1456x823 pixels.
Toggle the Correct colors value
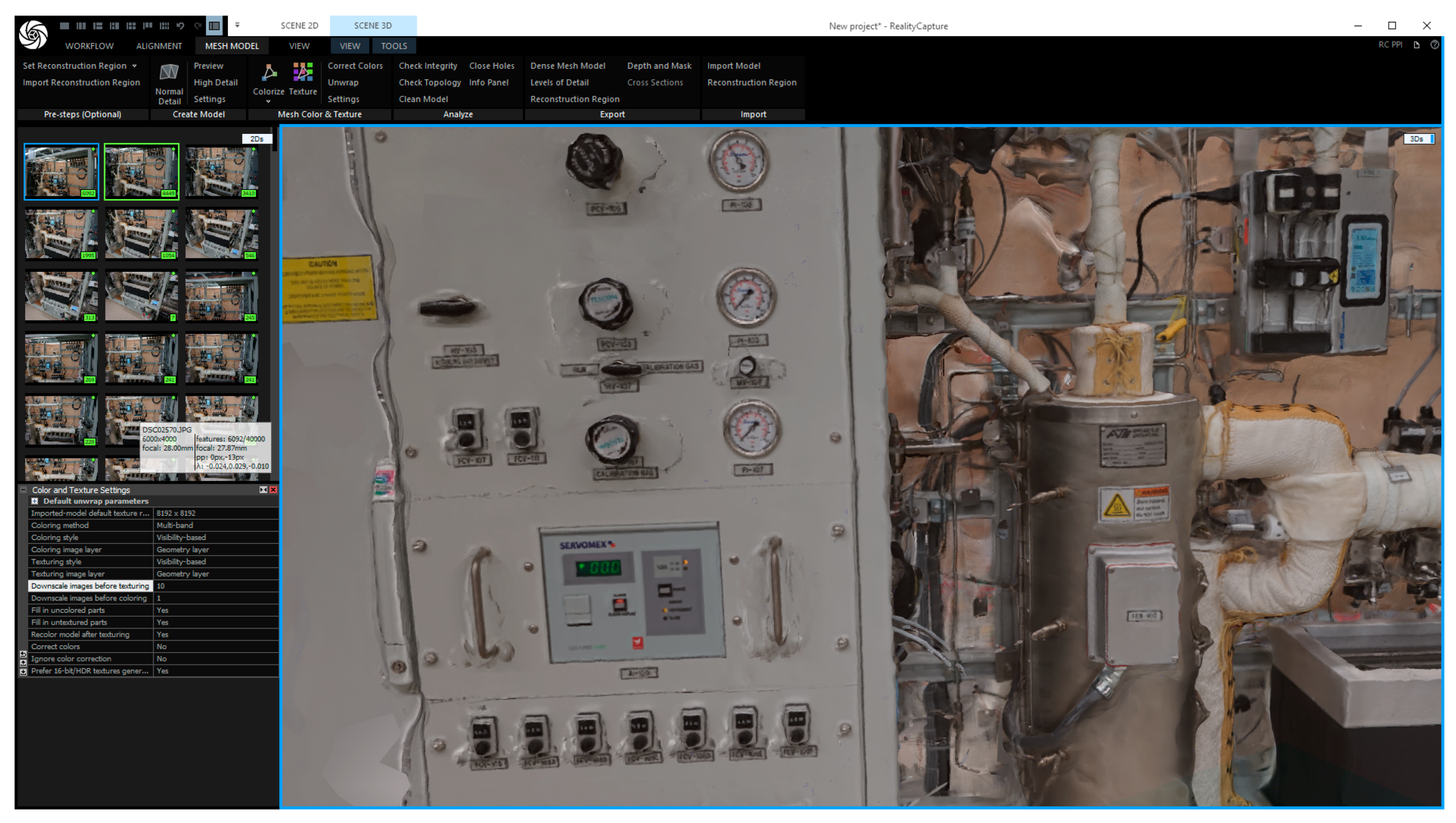click(215, 646)
